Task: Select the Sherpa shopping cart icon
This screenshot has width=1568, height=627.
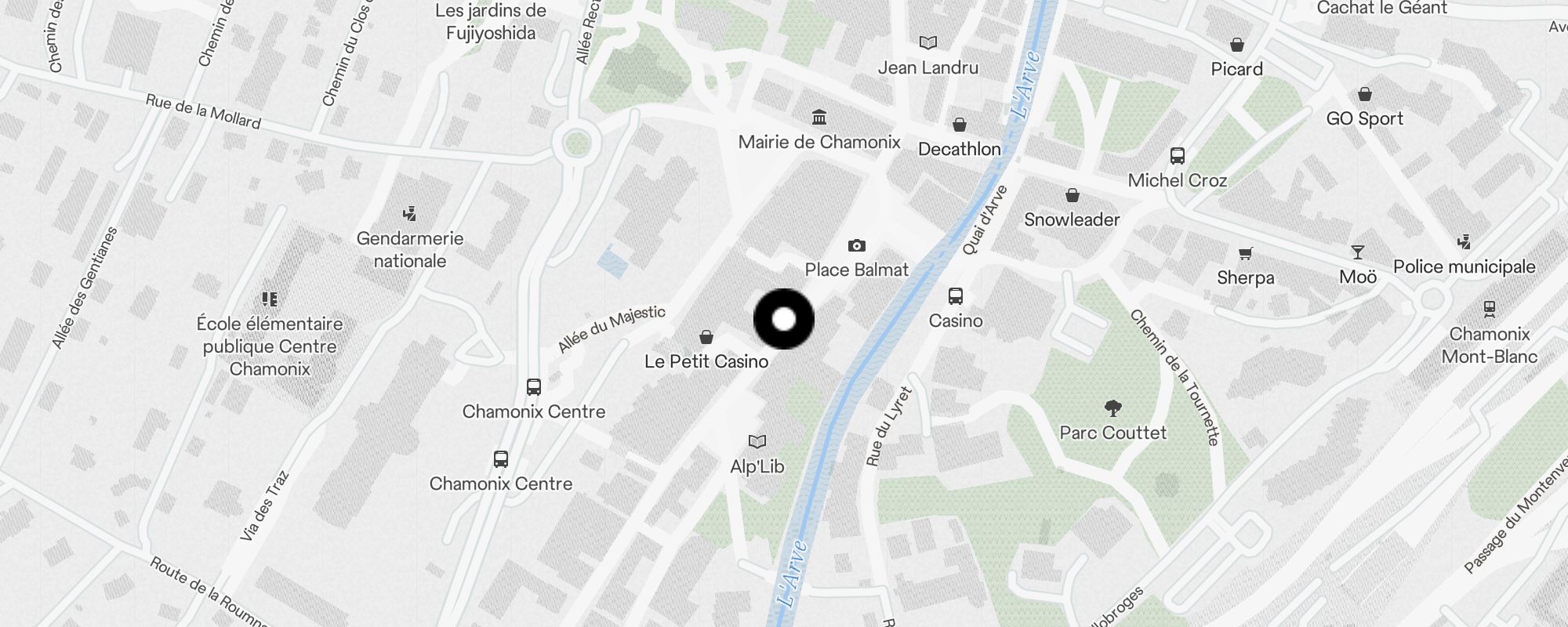Action: click(x=1245, y=253)
